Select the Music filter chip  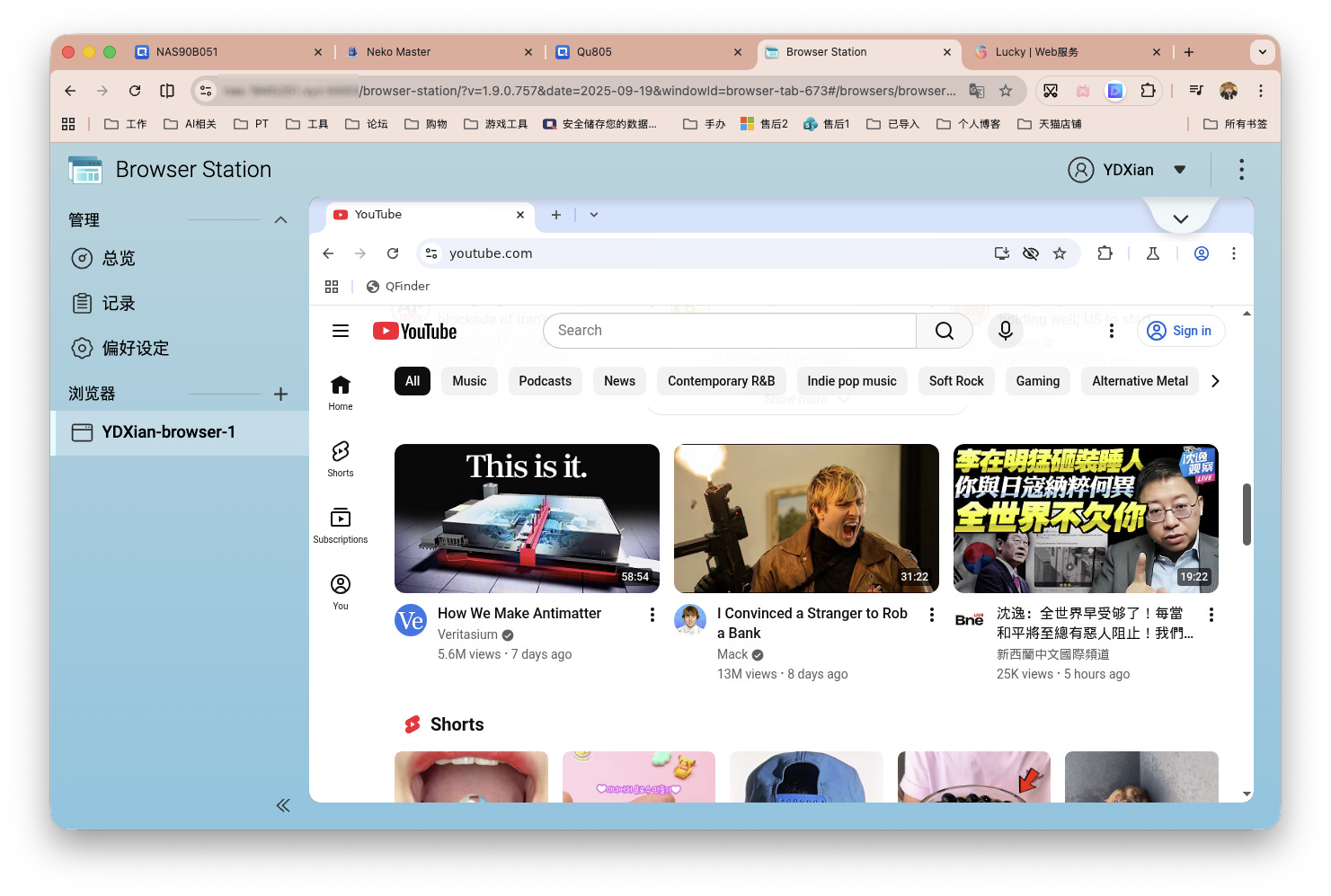469,381
